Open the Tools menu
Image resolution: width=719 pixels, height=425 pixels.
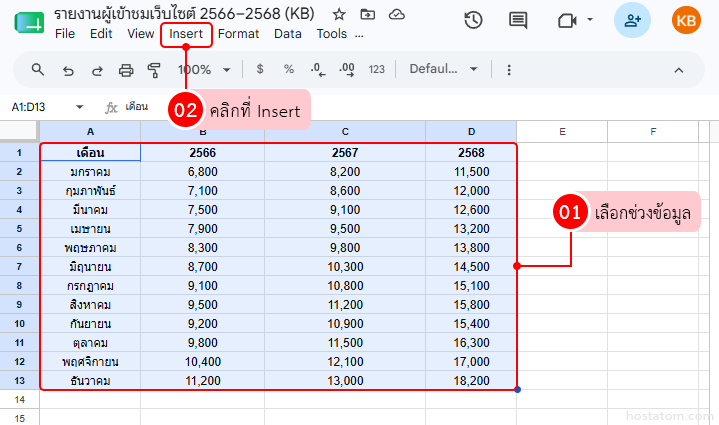click(332, 34)
